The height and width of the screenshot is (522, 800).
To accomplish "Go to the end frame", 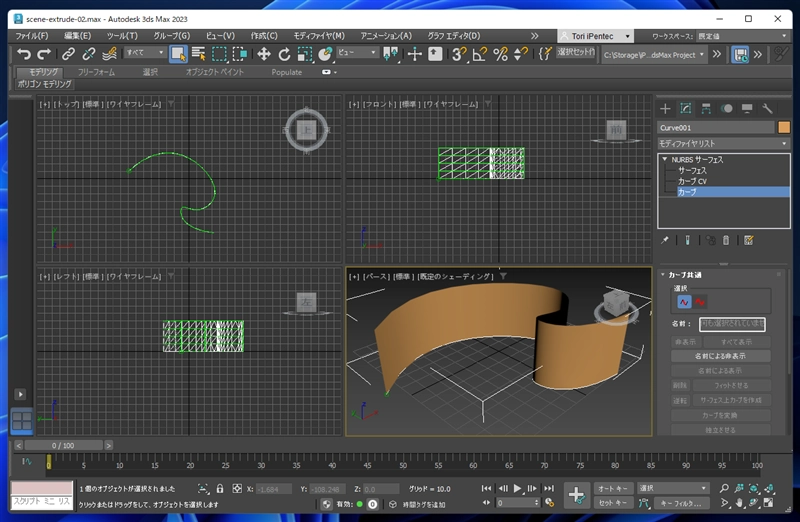I will [x=548, y=488].
